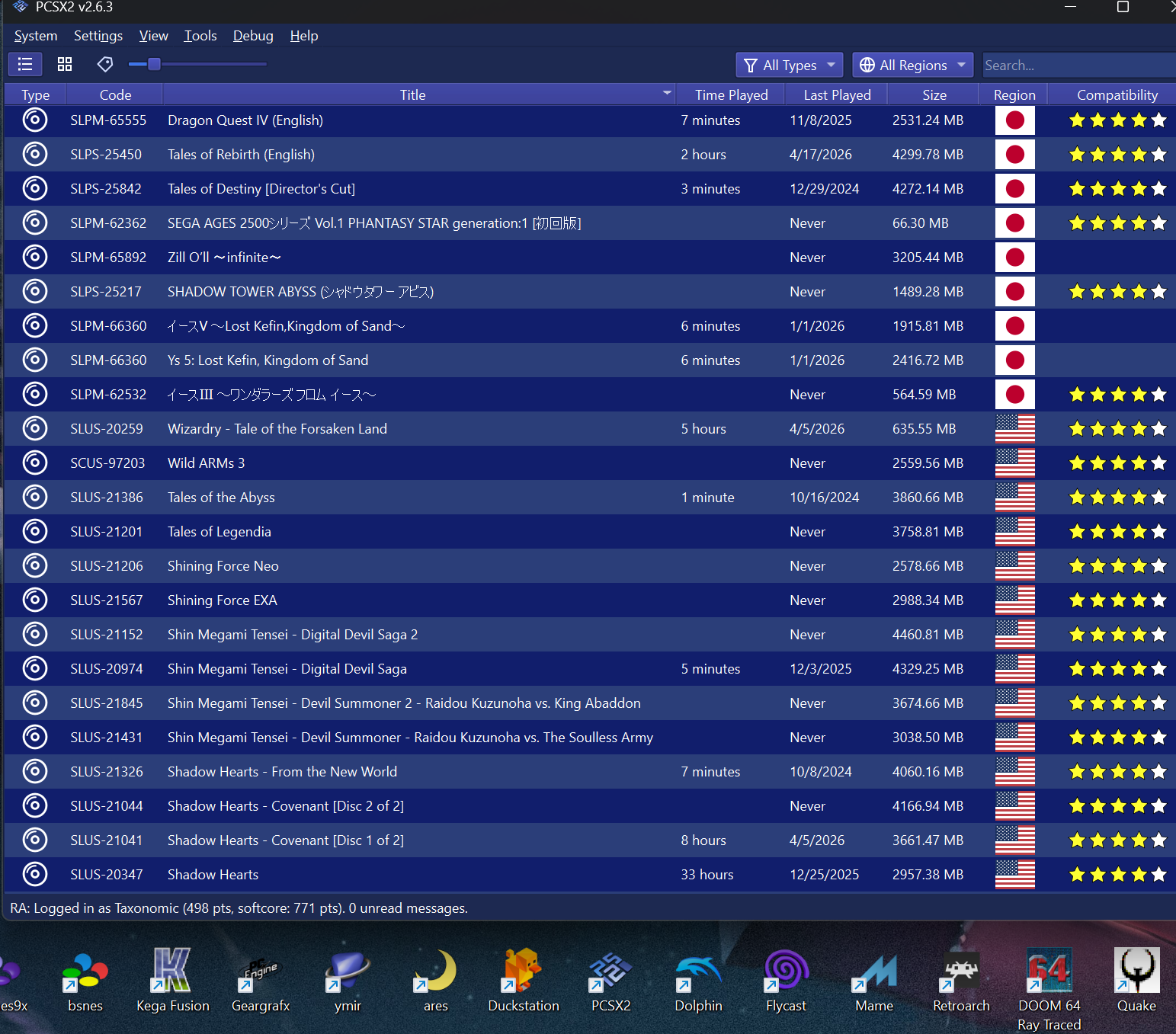Select Raidou Kuzunoha vs. King Abaddon title

click(404, 703)
